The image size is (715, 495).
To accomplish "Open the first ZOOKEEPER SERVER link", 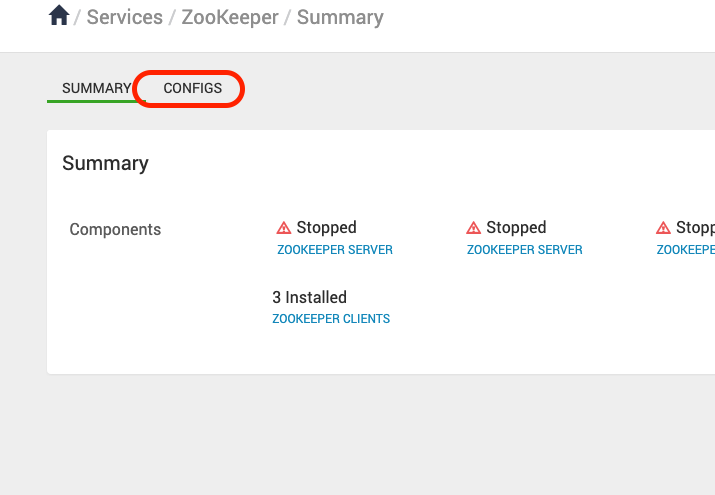I will pyautogui.click(x=335, y=250).
